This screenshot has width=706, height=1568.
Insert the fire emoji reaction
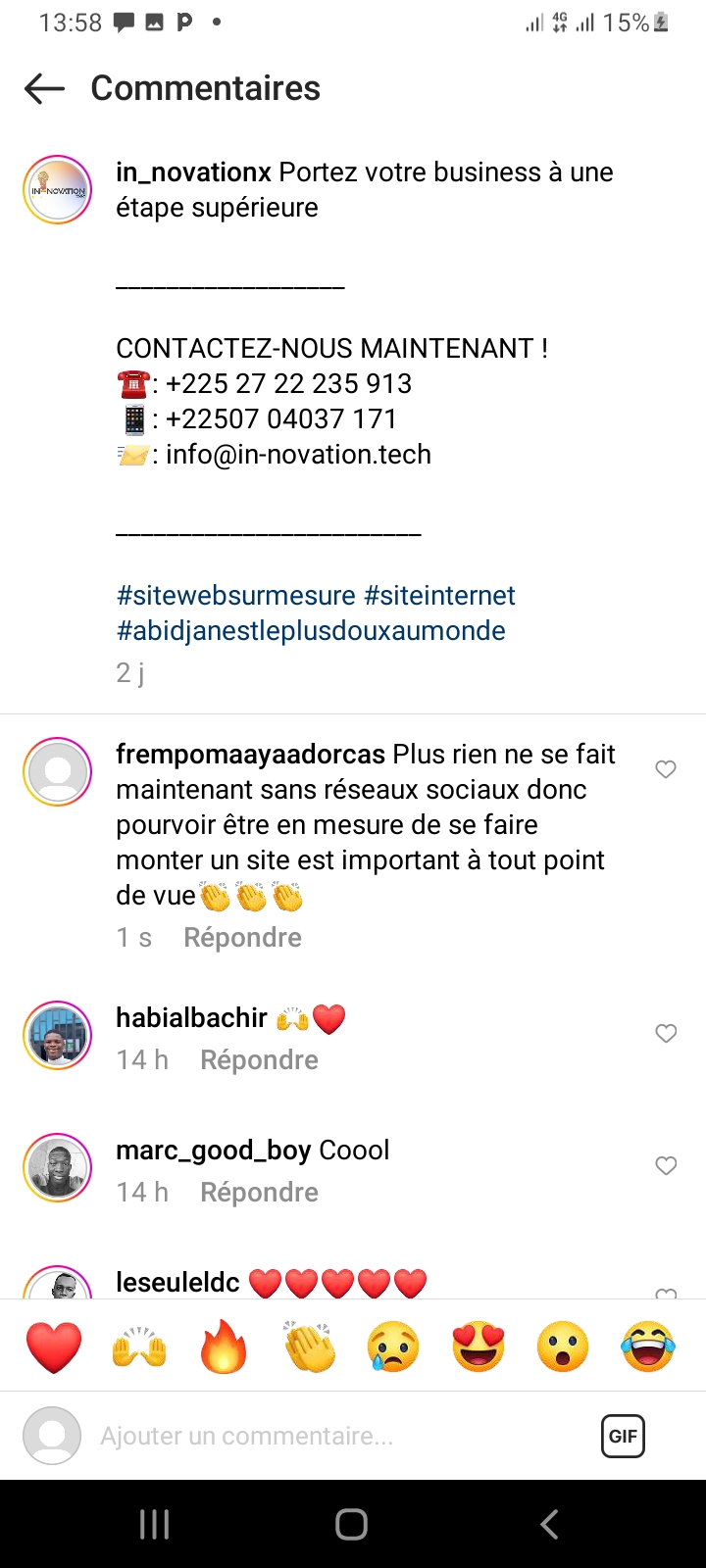[224, 1347]
